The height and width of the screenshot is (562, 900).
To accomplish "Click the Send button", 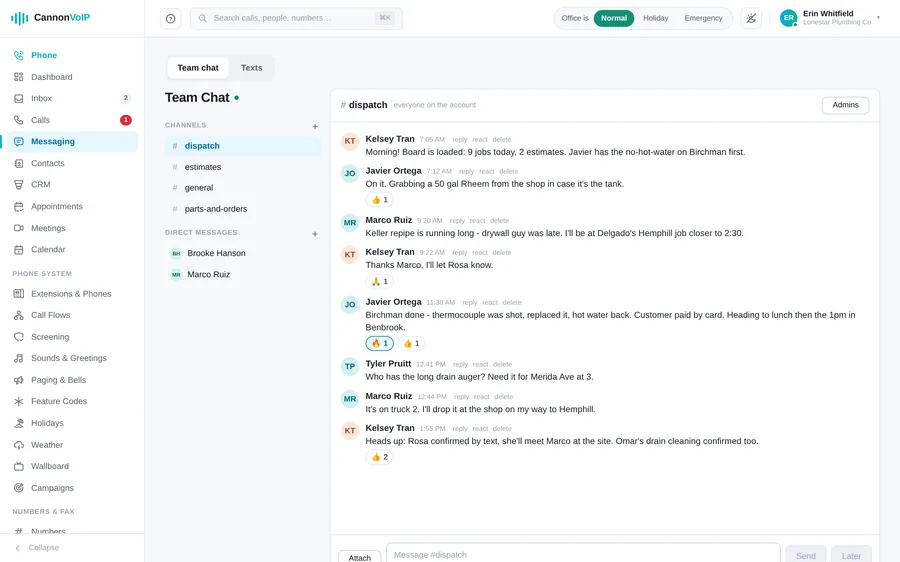I will coord(805,555).
